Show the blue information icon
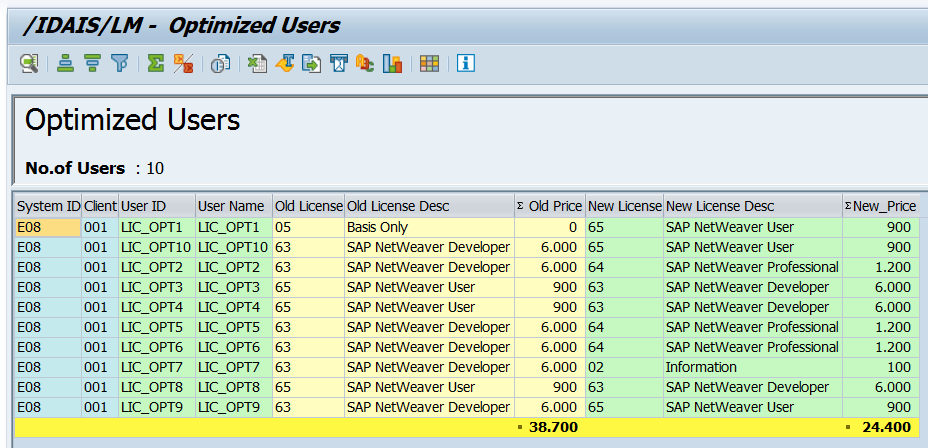The height and width of the screenshot is (448, 928). click(x=466, y=63)
